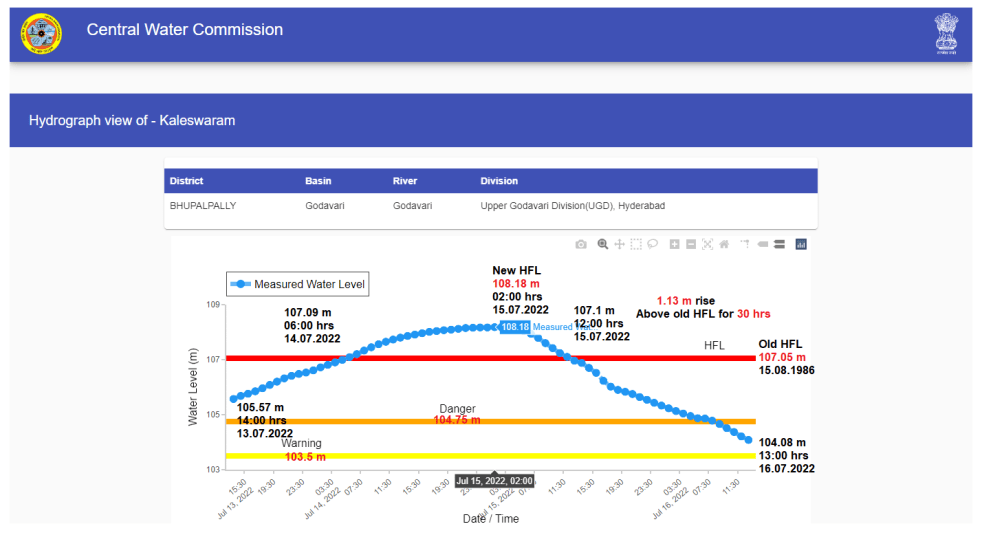Screen dimensions: 982x535
Task: Toggle Measured Water Level legend entry
Action: coord(299,285)
